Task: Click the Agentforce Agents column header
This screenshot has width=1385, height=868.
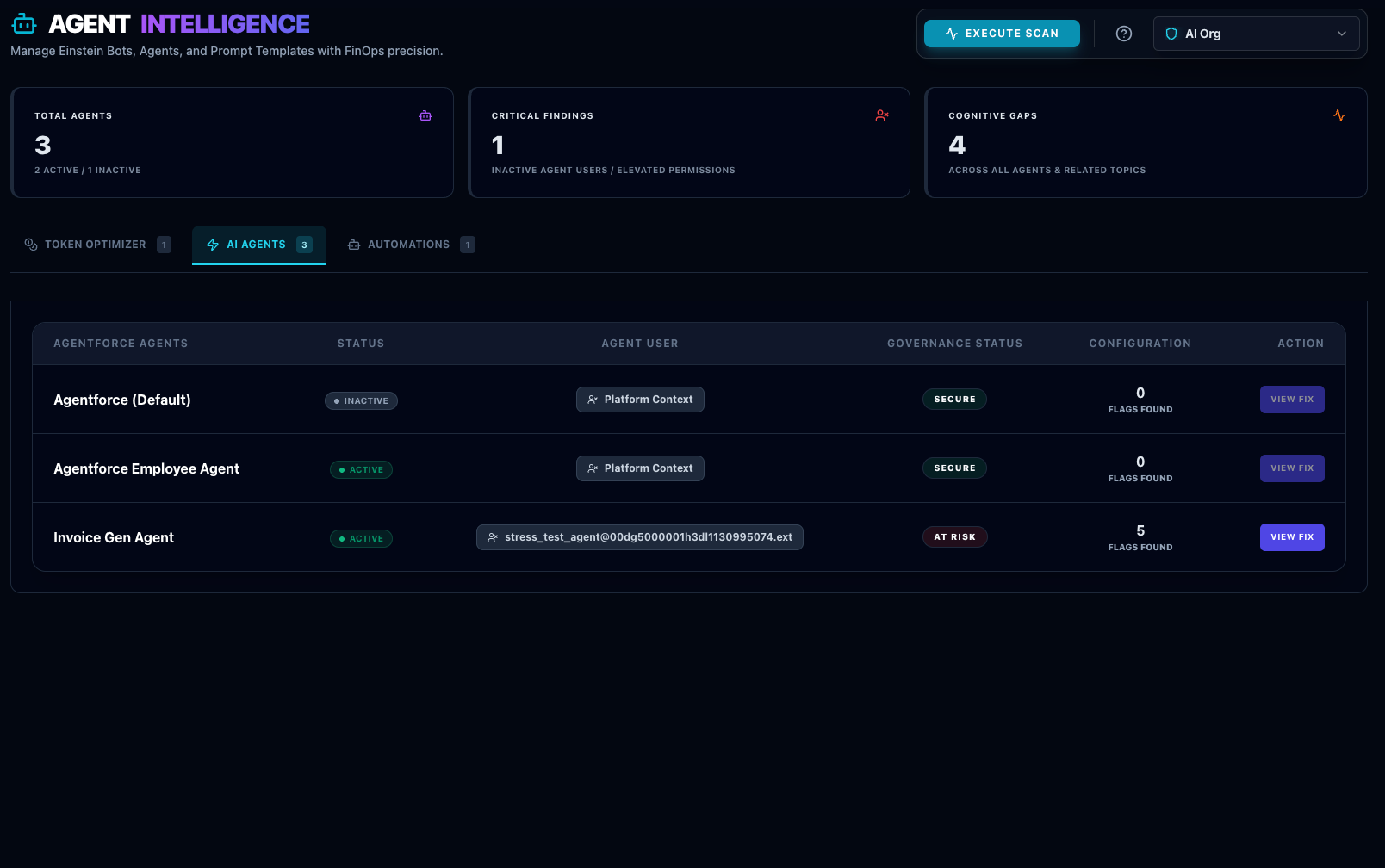Action: [121, 344]
